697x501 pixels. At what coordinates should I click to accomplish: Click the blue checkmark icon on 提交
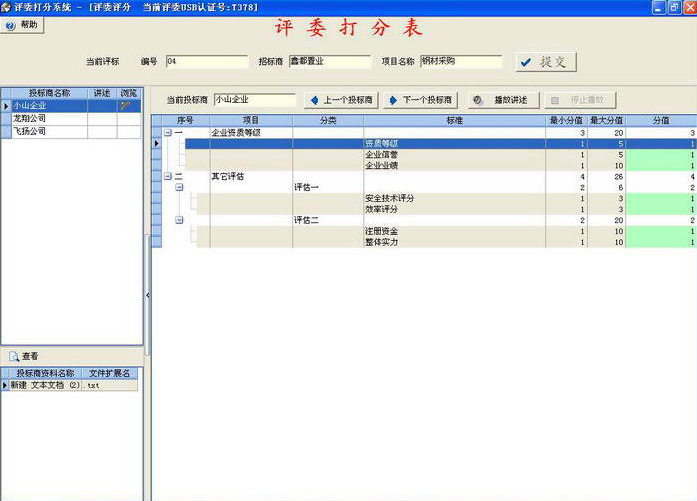(x=526, y=62)
